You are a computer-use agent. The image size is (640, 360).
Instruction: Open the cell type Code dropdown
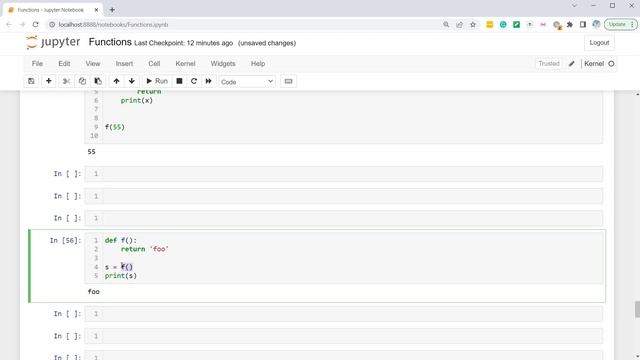pyautogui.click(x=247, y=82)
